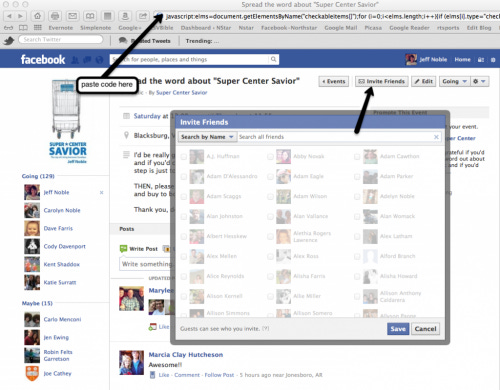Click Cancel in Invite Friends dialog
The width and height of the screenshot is (500, 390).
point(425,329)
